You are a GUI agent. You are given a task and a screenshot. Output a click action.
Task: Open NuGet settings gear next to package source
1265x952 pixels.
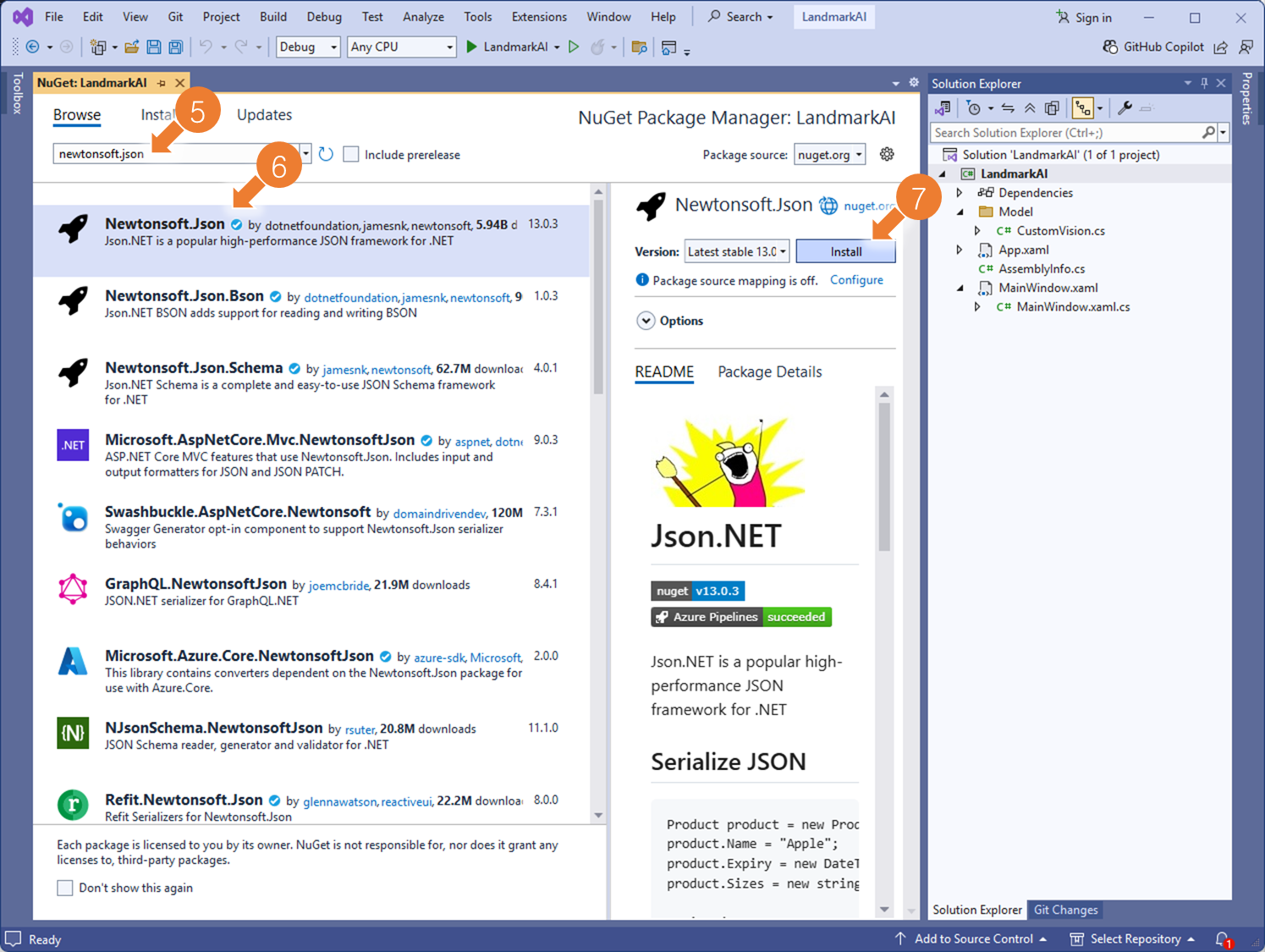887,154
